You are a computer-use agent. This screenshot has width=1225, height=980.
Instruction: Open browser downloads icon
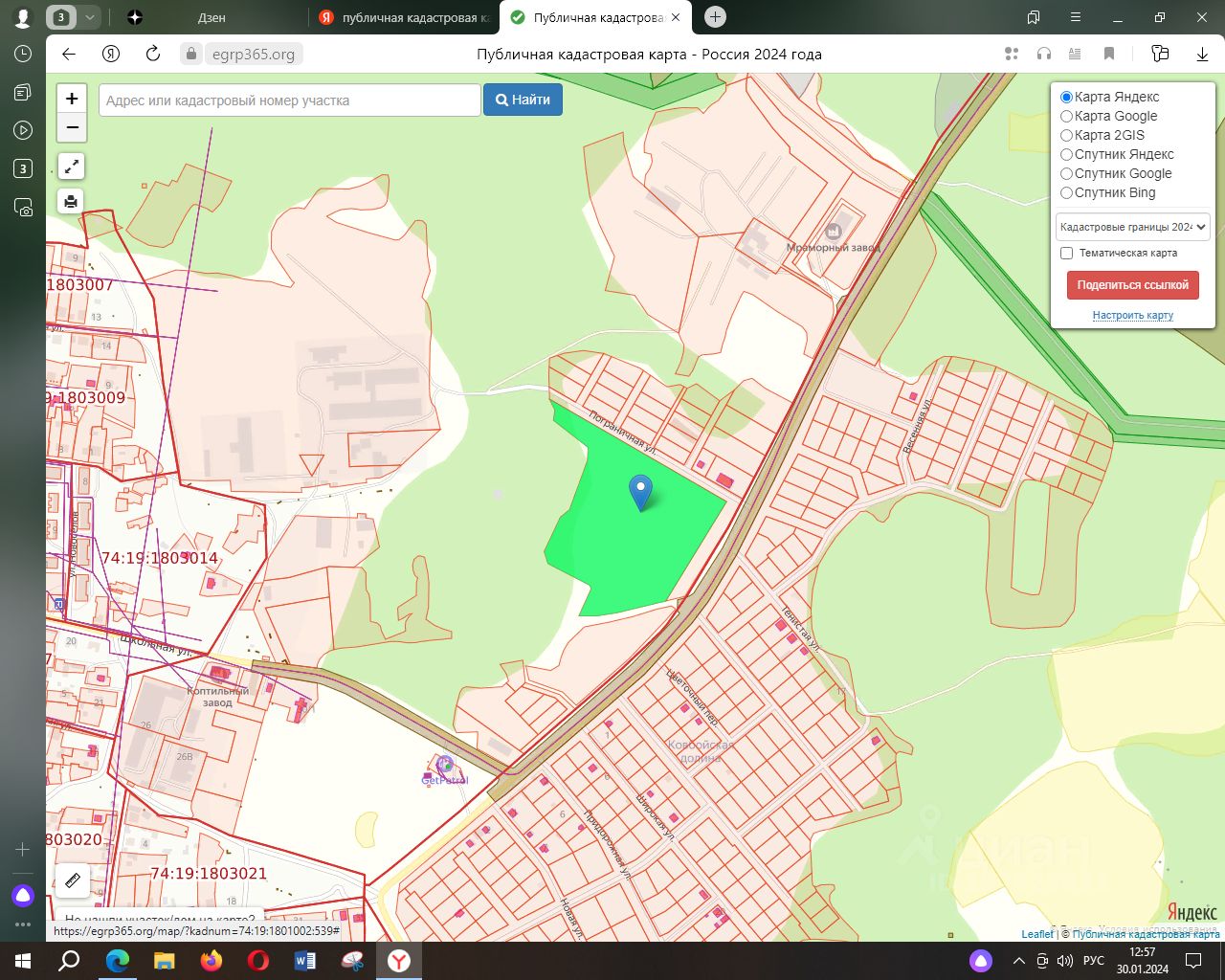click(x=1202, y=54)
